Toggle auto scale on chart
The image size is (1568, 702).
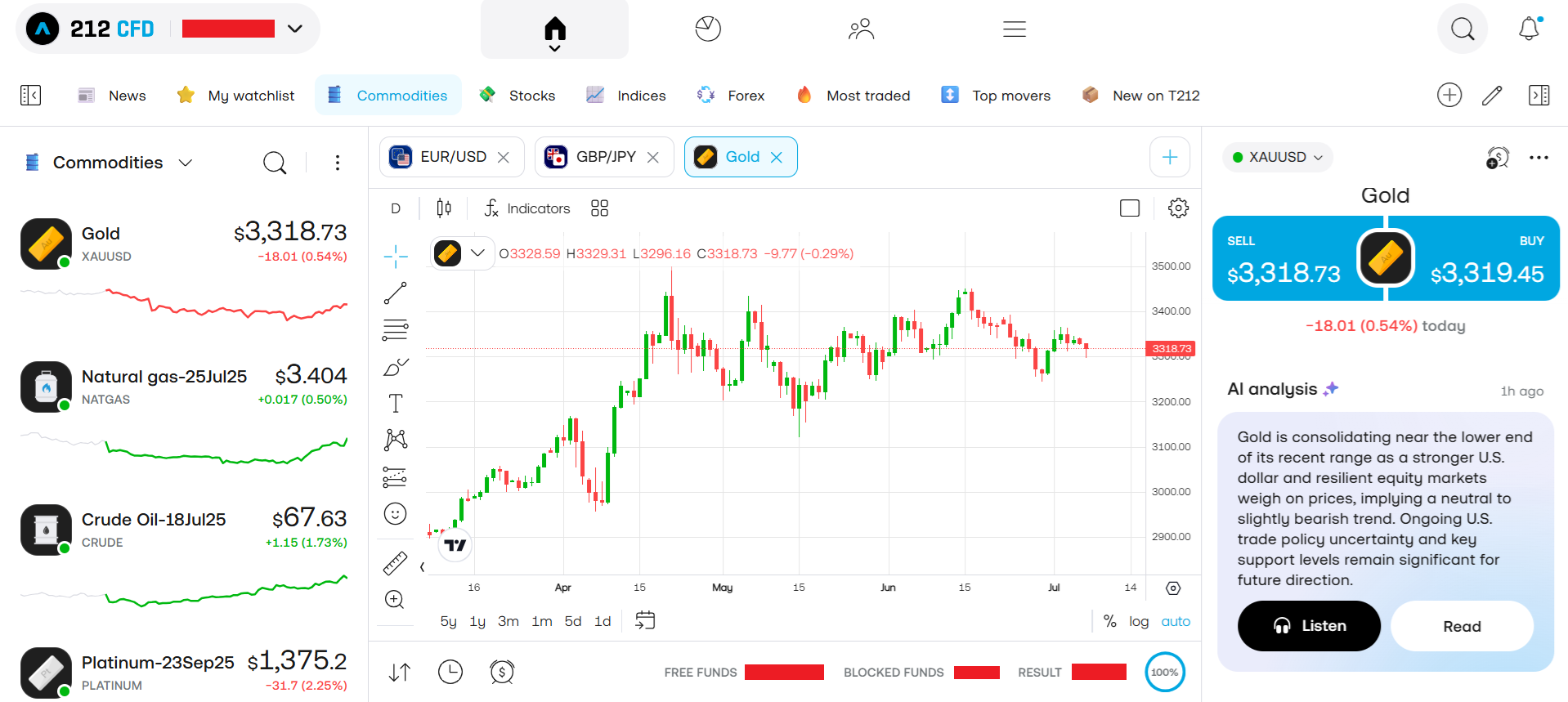1176,621
